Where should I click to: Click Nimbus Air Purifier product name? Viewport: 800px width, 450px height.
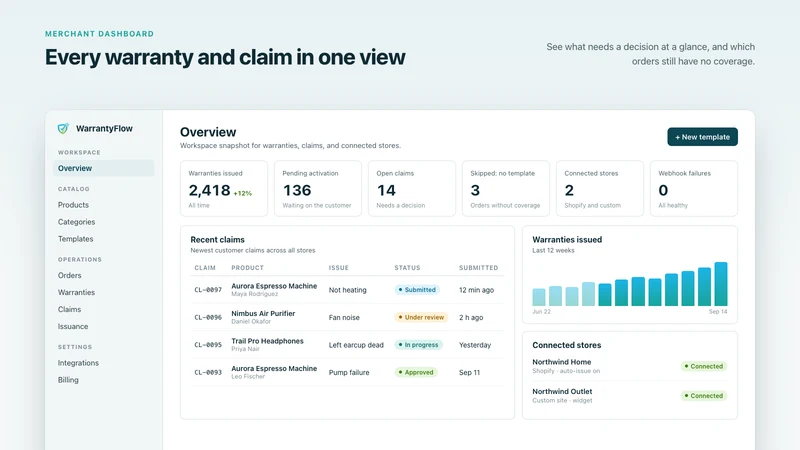click(263, 313)
